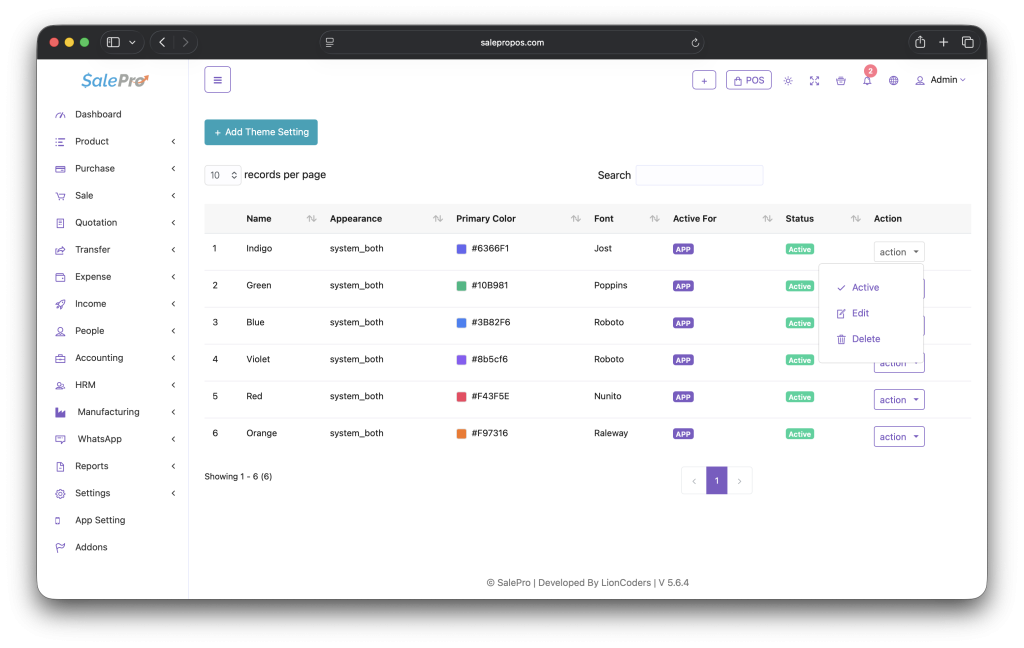1024x648 pixels.
Task: Choose Edit from the action menu
Action: coord(860,313)
